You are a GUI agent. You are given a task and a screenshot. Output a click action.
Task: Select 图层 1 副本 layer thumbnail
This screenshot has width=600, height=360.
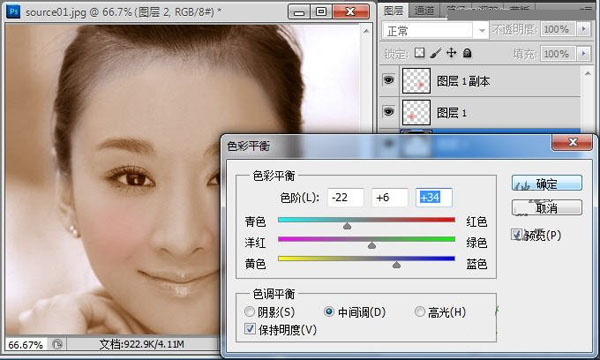pos(416,81)
